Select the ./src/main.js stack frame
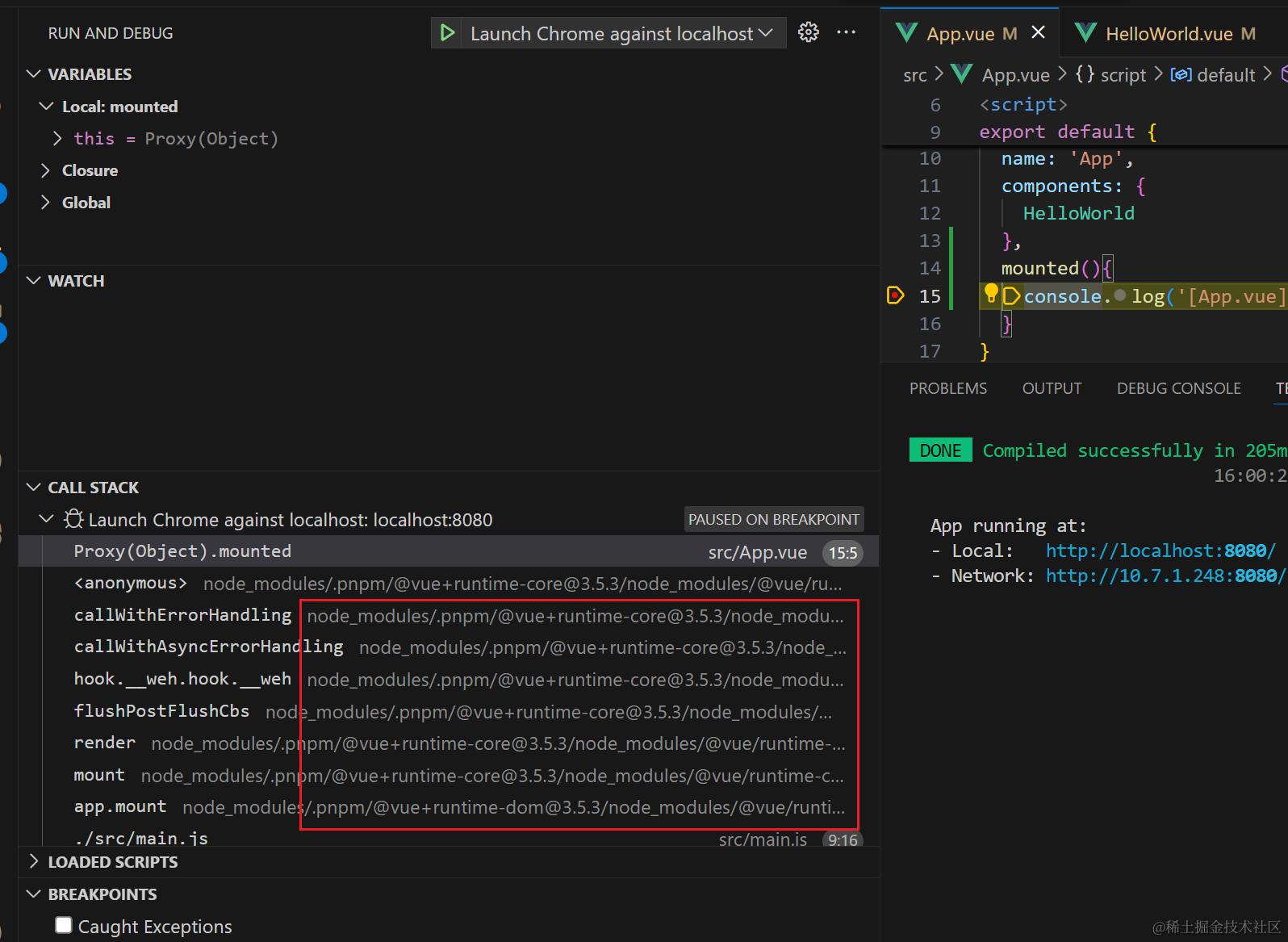 [449, 836]
